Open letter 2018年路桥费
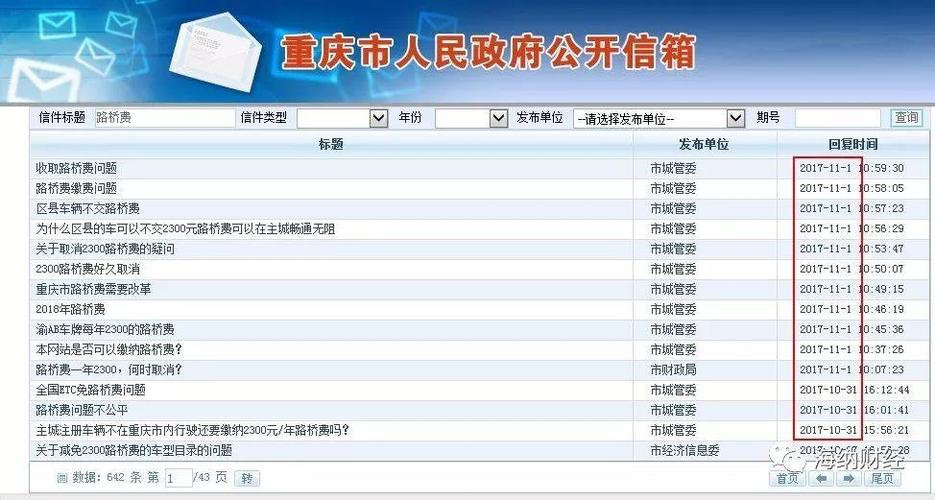 pyautogui.click(x=70, y=309)
